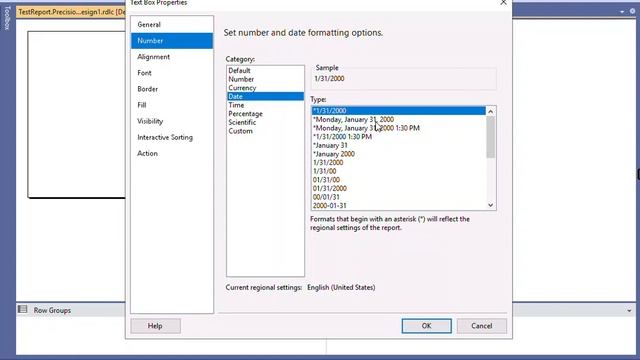Open the Action page

[171, 153]
